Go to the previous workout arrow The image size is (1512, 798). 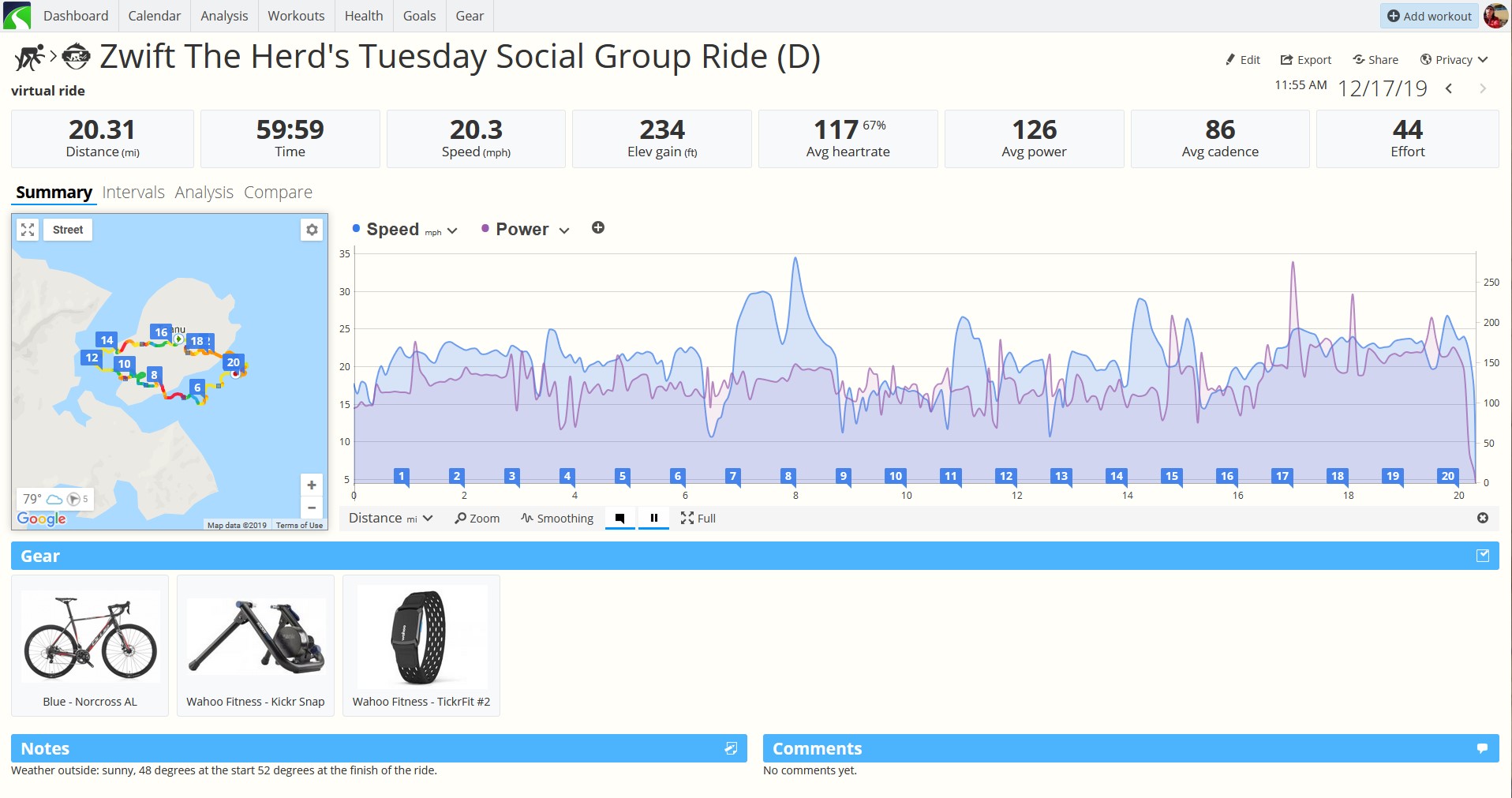pos(1449,88)
